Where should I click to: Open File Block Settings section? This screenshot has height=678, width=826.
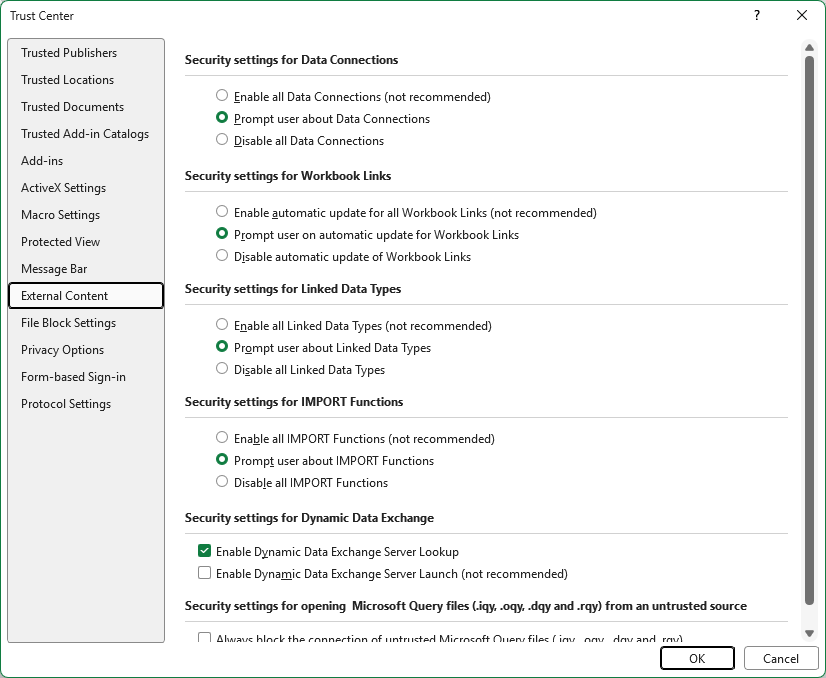point(86,322)
